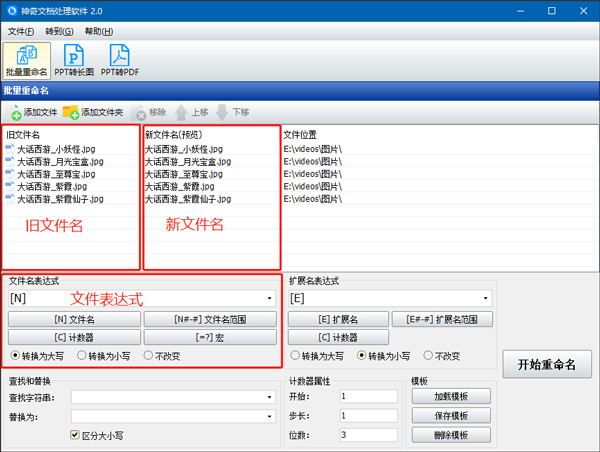The width and height of the screenshot is (600, 452).
Task: Select old filename 大话西游_月光宝盒.jpg
Action: click(60, 162)
